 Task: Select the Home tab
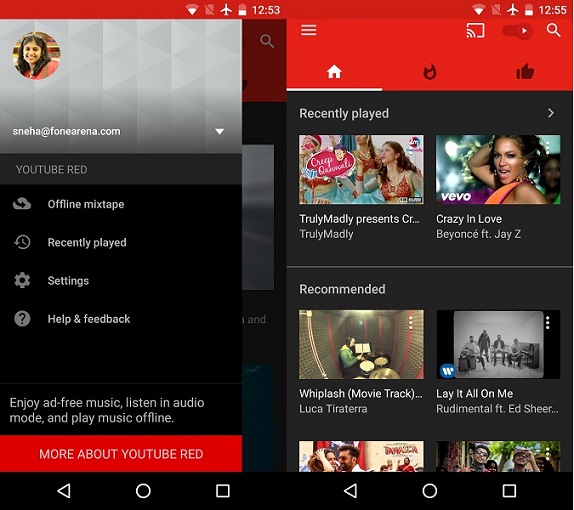coord(334,72)
